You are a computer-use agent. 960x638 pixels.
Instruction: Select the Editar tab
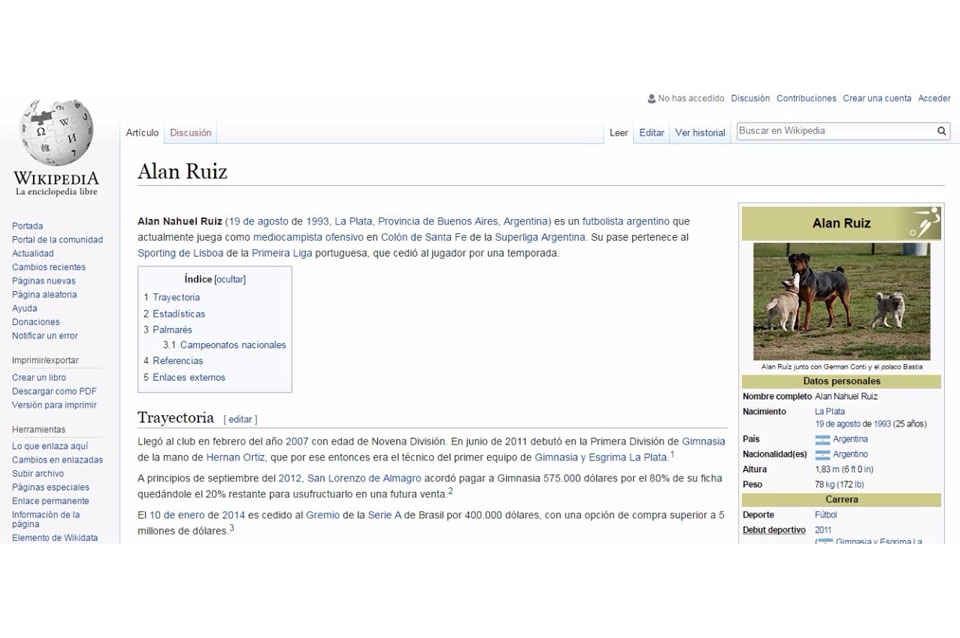(x=652, y=133)
